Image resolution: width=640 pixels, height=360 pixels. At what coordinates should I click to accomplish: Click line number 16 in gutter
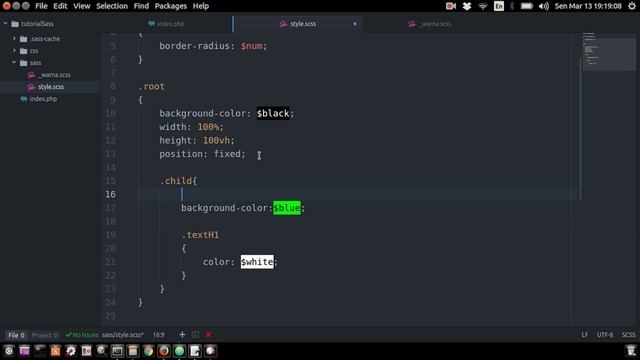110,194
